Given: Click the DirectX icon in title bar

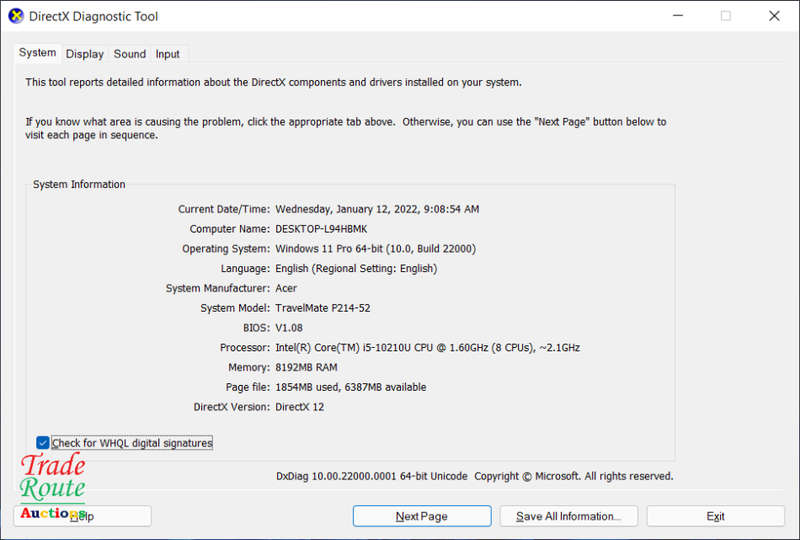Looking at the screenshot, I should point(16,16).
